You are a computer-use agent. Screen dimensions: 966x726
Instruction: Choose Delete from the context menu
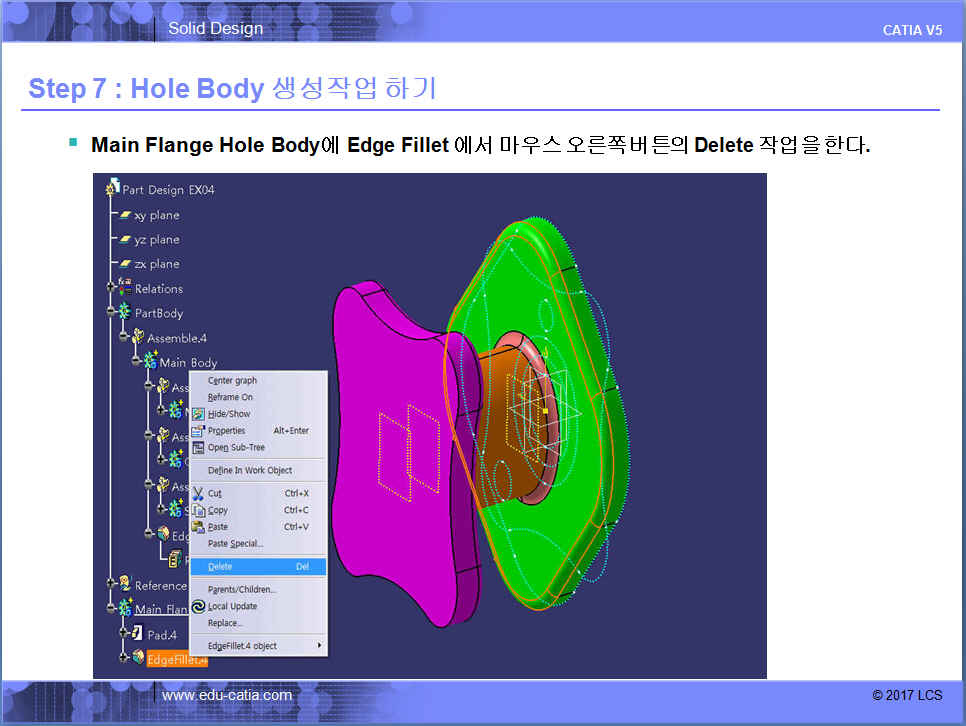[220, 567]
